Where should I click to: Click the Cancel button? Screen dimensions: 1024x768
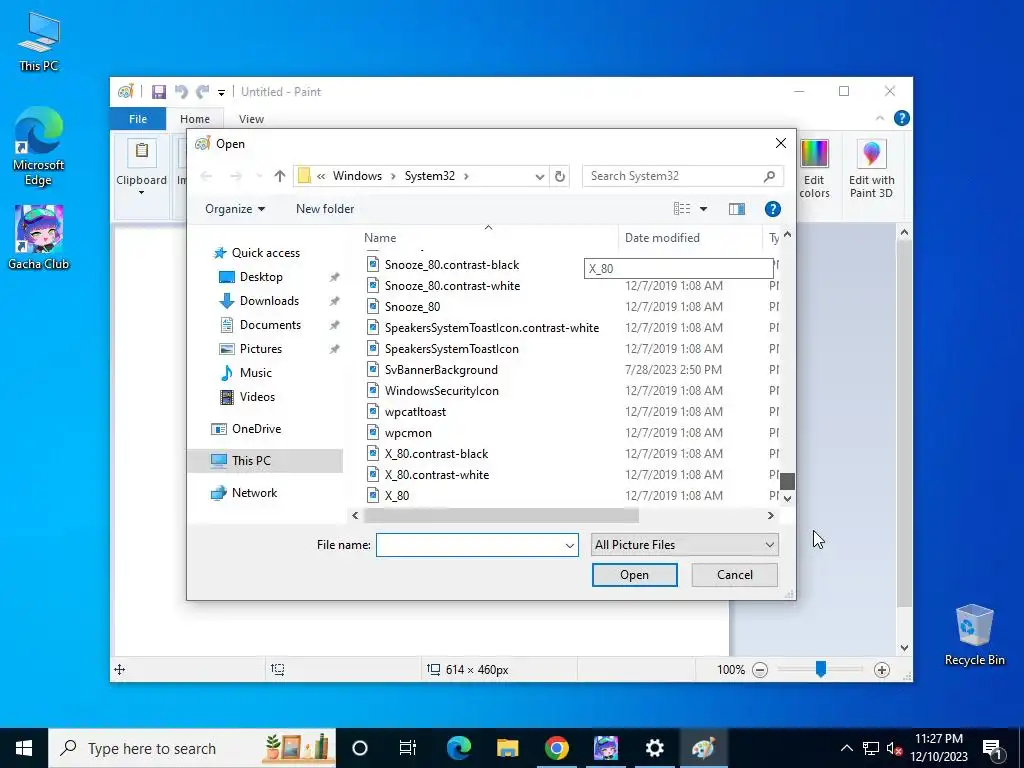pyautogui.click(x=735, y=575)
